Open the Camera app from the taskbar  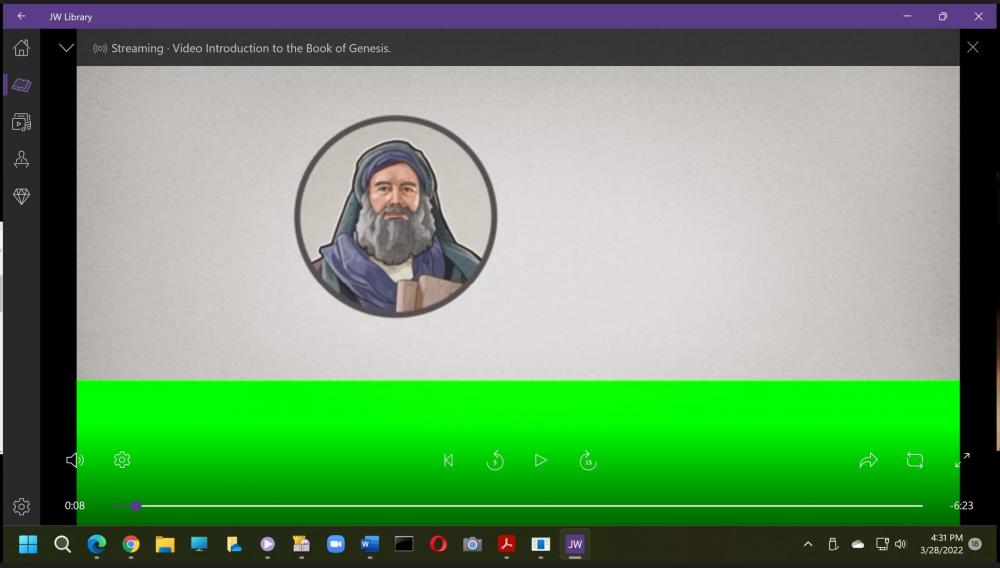pos(473,544)
